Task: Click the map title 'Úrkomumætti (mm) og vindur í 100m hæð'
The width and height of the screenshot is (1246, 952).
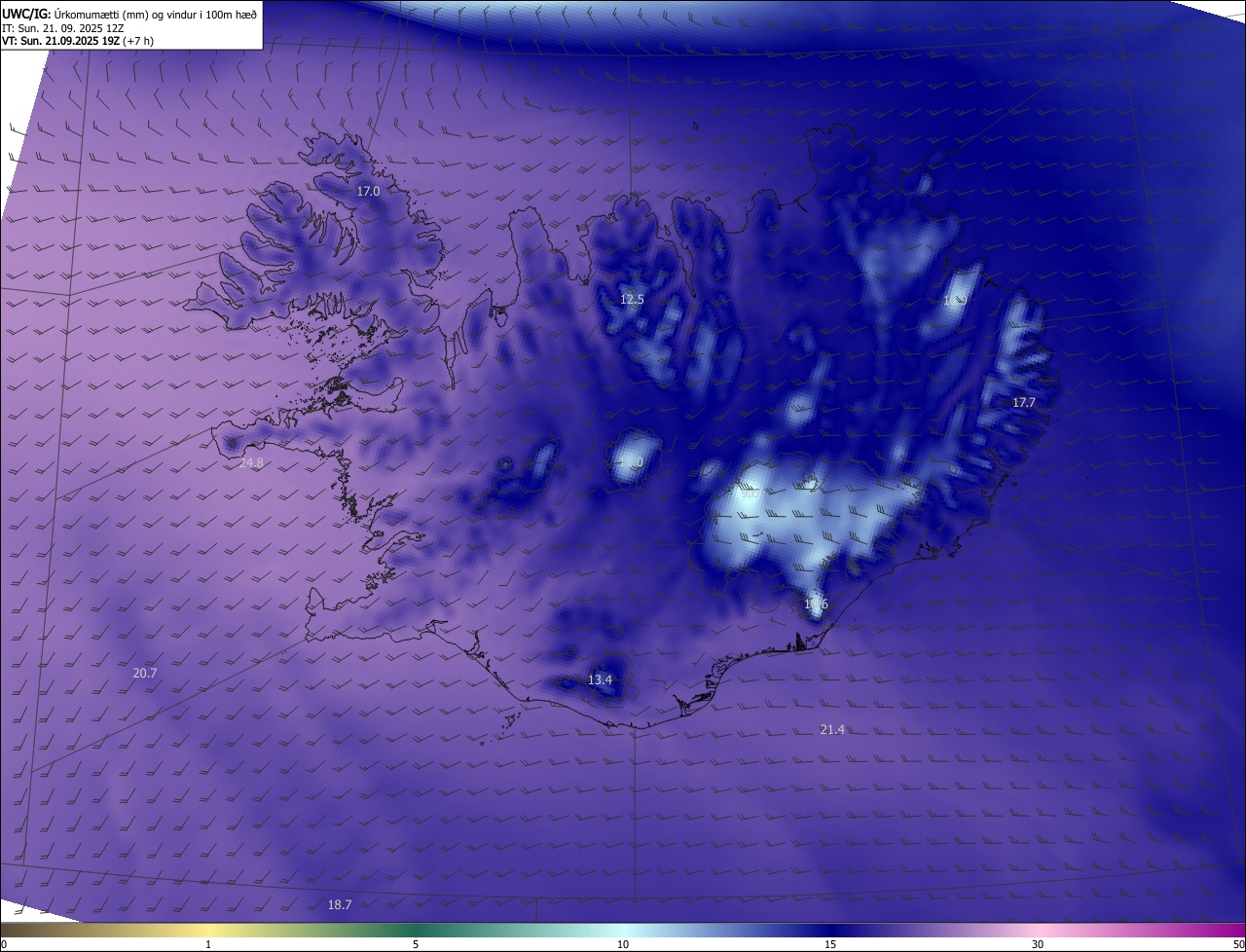Action: [x=156, y=14]
